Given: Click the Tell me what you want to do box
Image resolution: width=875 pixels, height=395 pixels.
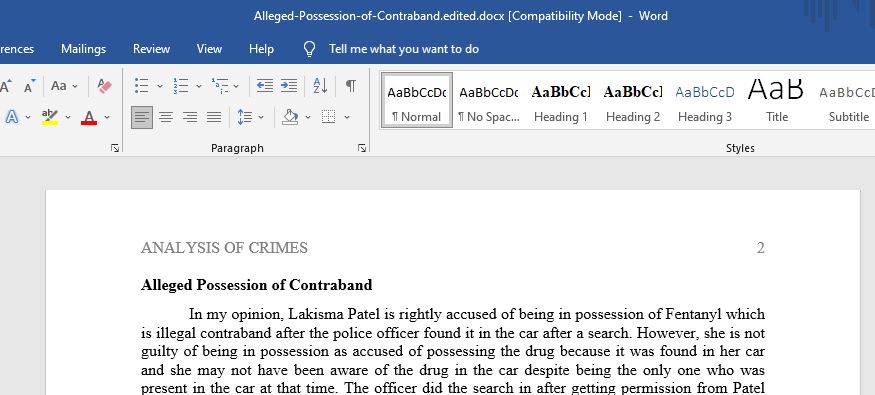Looking at the screenshot, I should coord(403,49).
